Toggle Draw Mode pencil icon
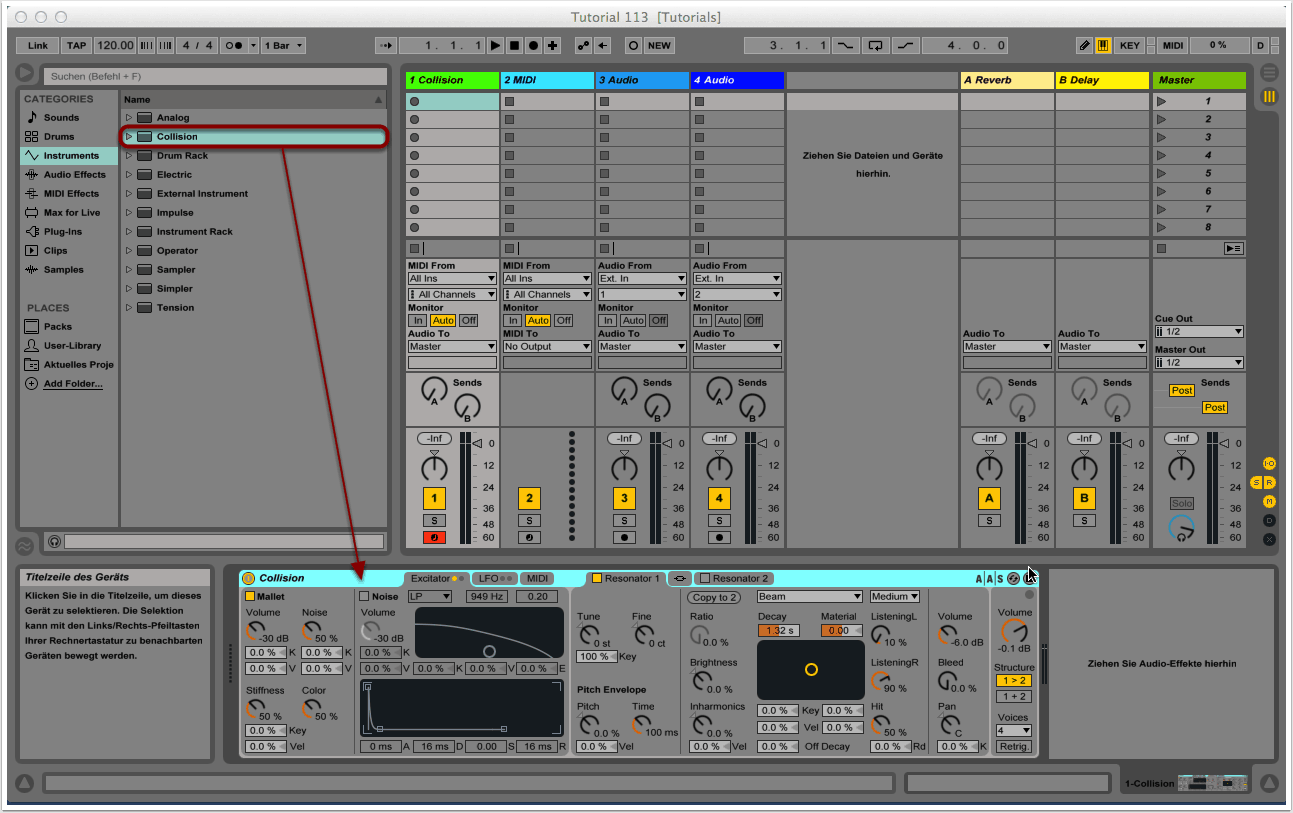Screen dimensions: 1293x813 [x=1085, y=45]
